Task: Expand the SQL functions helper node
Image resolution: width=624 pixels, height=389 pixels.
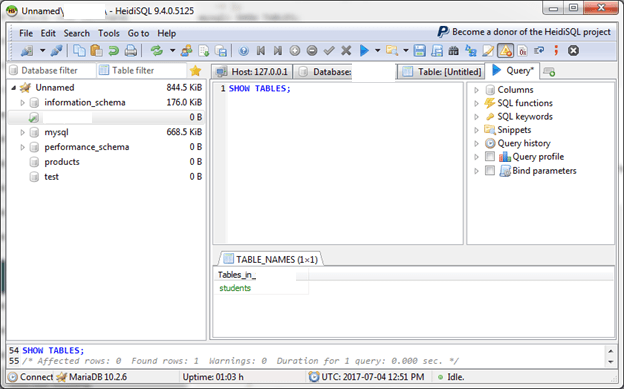Action: click(x=476, y=103)
